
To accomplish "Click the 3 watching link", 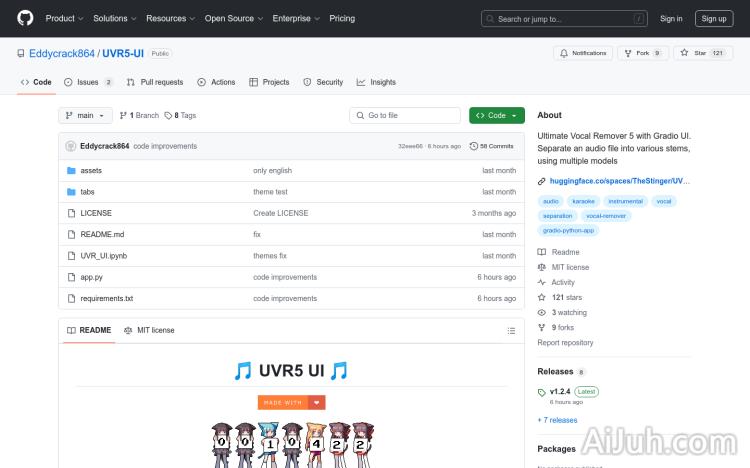I will [562, 312].
